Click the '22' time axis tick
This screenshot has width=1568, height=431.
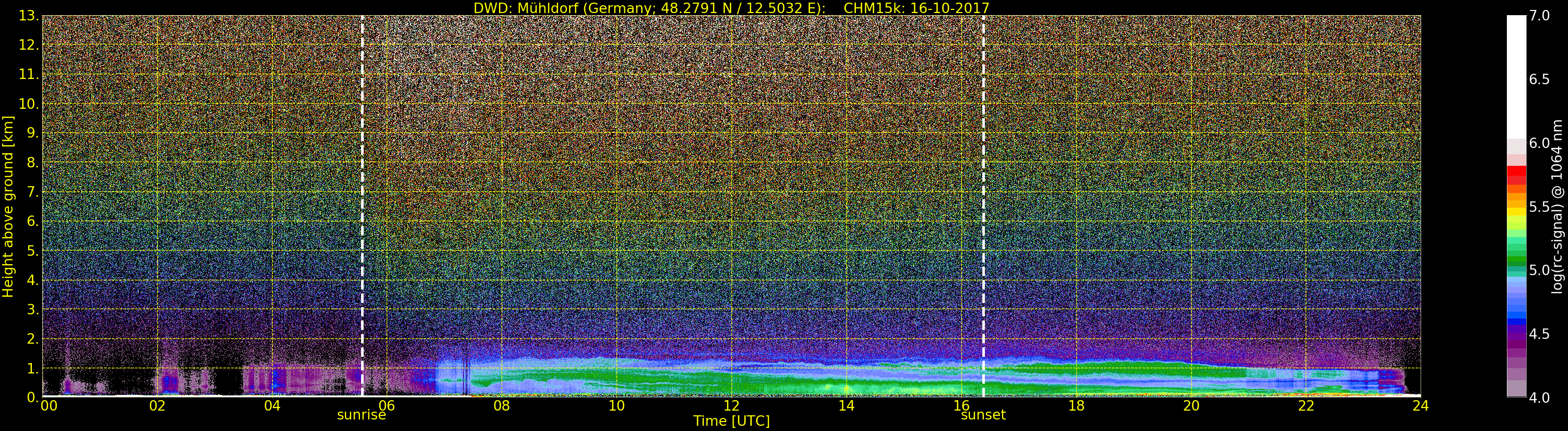[1306, 405]
